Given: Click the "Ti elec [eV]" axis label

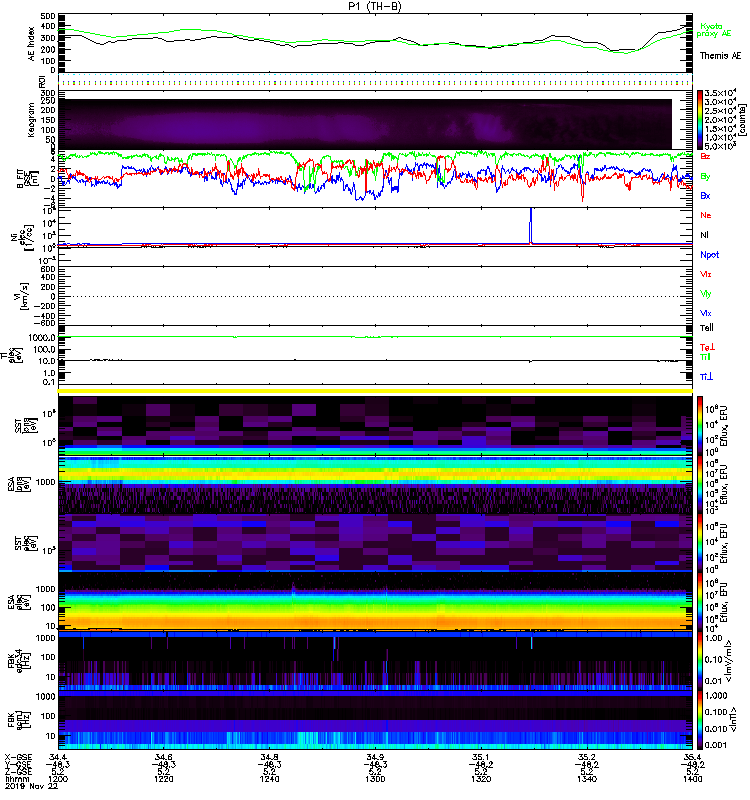Looking at the screenshot, I should point(11,356).
